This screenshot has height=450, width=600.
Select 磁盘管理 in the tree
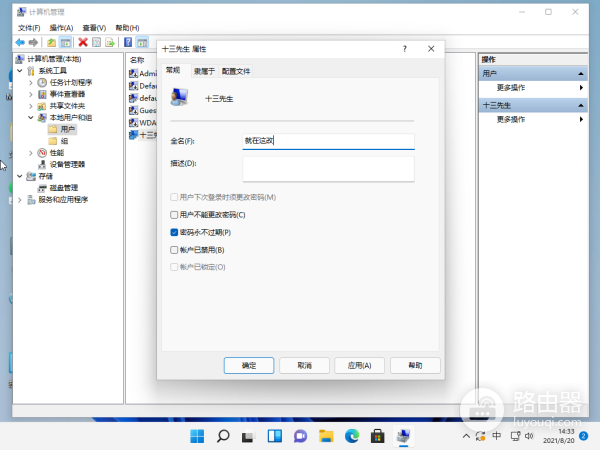[58, 188]
